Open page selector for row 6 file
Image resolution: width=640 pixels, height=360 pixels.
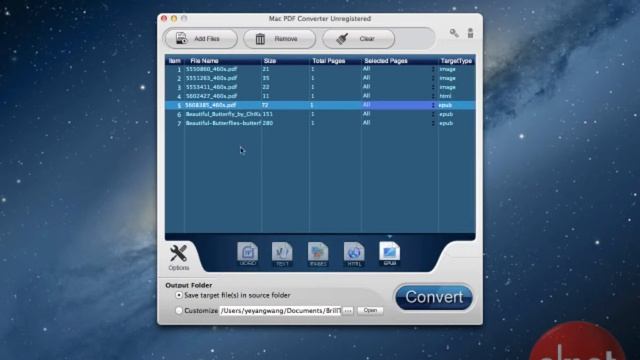(433, 114)
